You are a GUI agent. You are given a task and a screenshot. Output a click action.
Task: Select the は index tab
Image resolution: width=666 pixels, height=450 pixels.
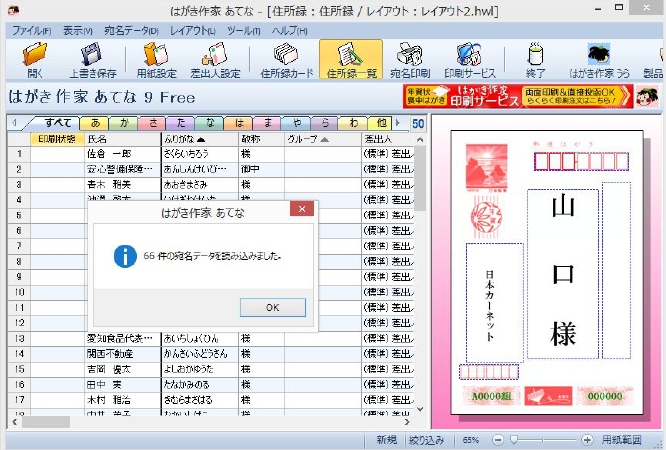click(239, 123)
